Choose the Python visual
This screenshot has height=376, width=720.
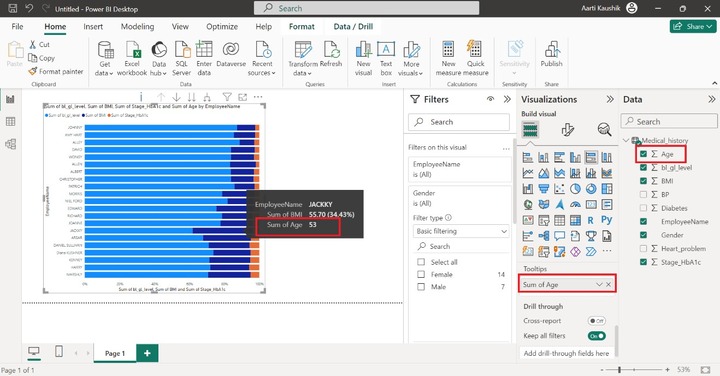(607, 220)
